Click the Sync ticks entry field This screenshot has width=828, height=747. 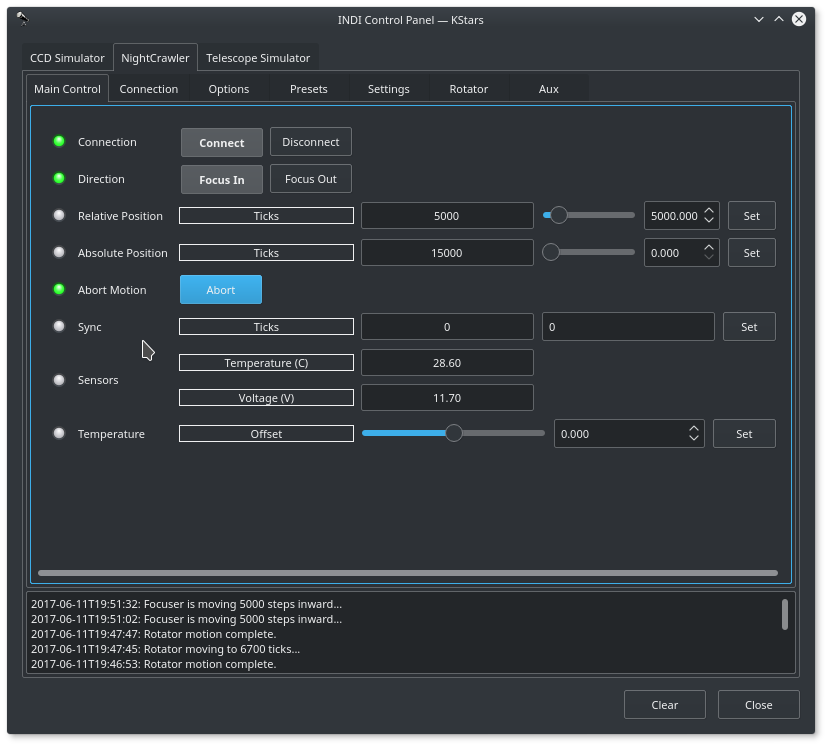click(628, 326)
